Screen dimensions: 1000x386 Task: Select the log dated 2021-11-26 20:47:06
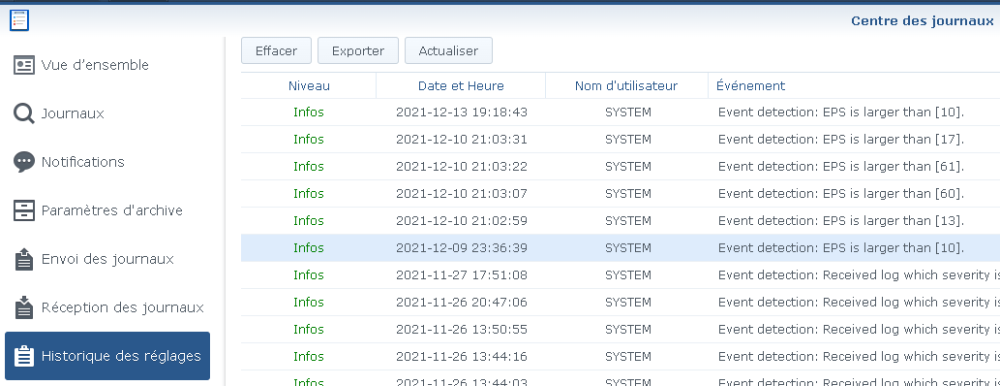[621, 302]
